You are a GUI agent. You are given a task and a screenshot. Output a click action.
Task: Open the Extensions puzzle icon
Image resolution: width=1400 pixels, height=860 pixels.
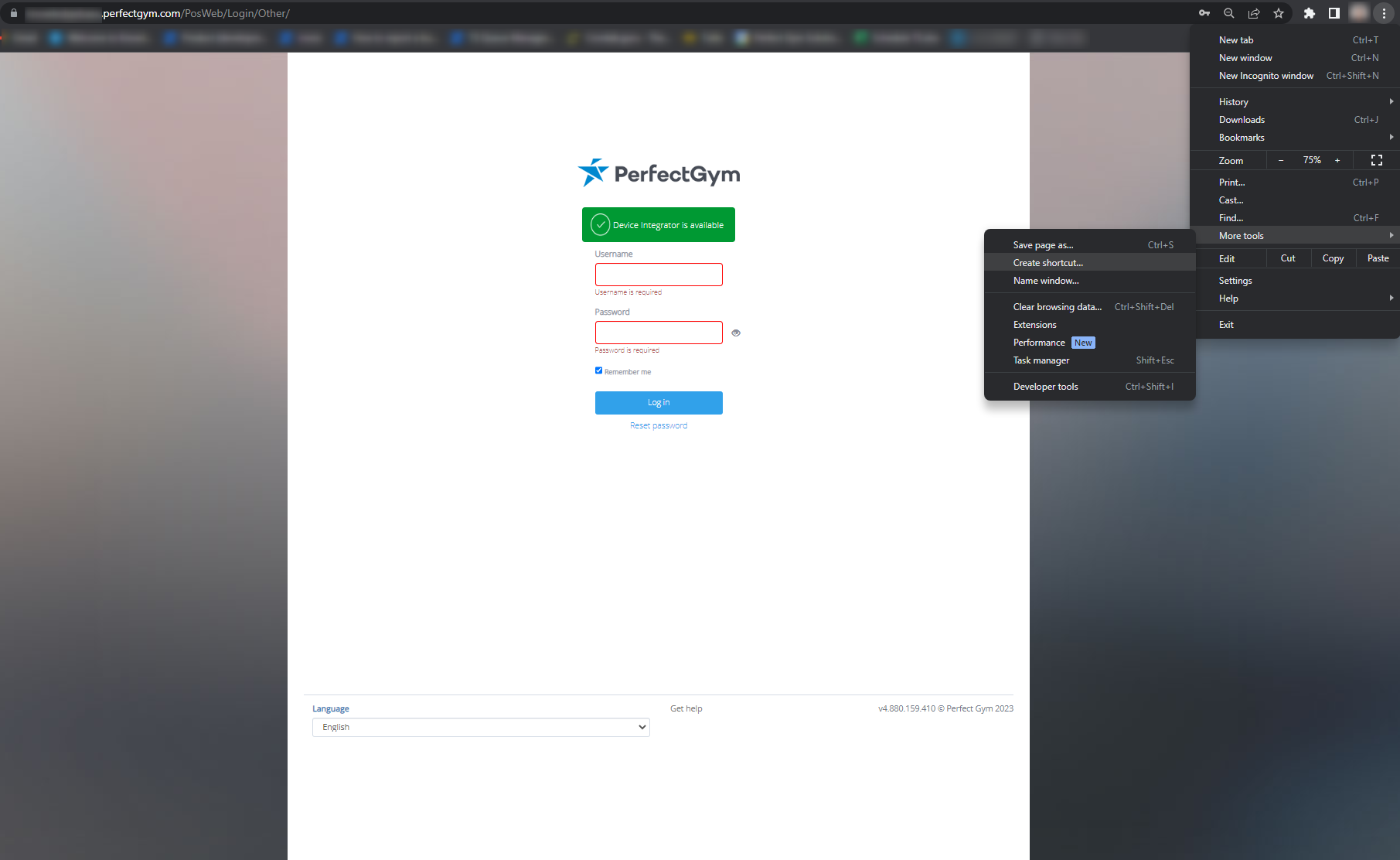click(1310, 13)
